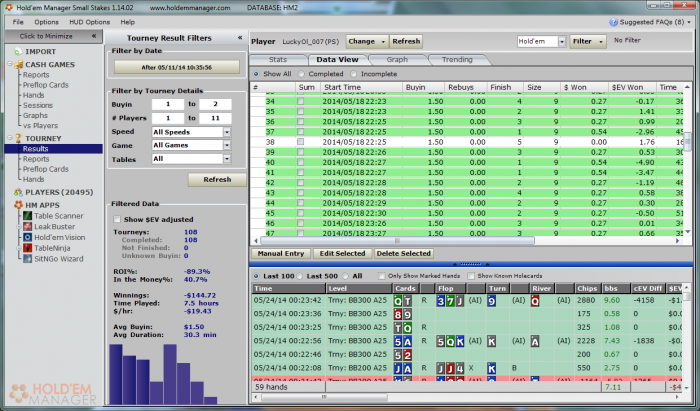Click the Manual Entry button
Screen dimensions: 700x411
[282, 254]
